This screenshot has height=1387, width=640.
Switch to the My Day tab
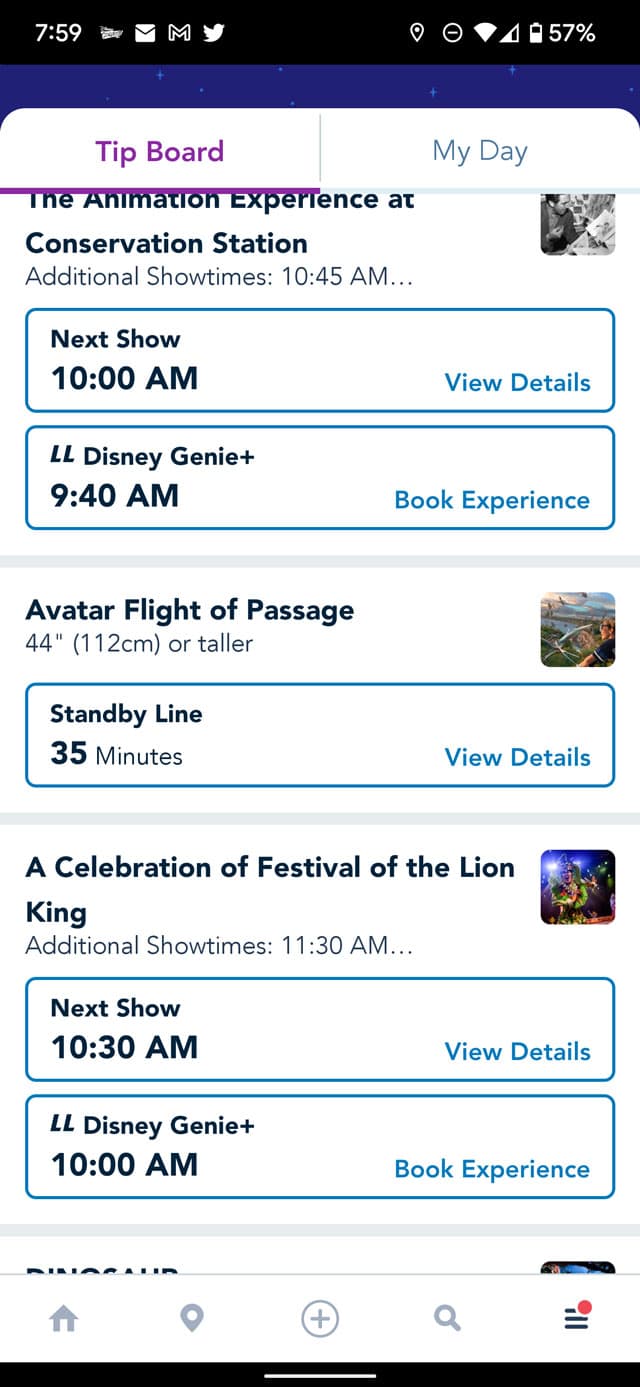[480, 151]
